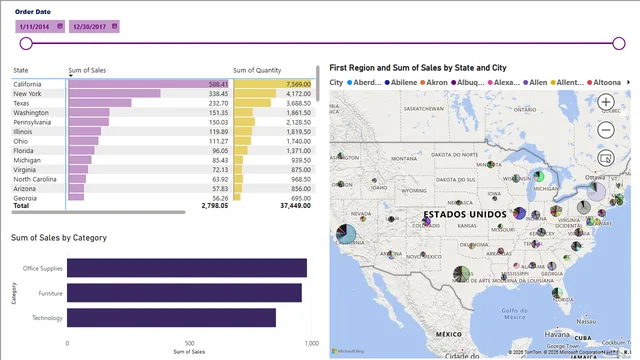Edit the 12/30/2017 end date field

94,27
